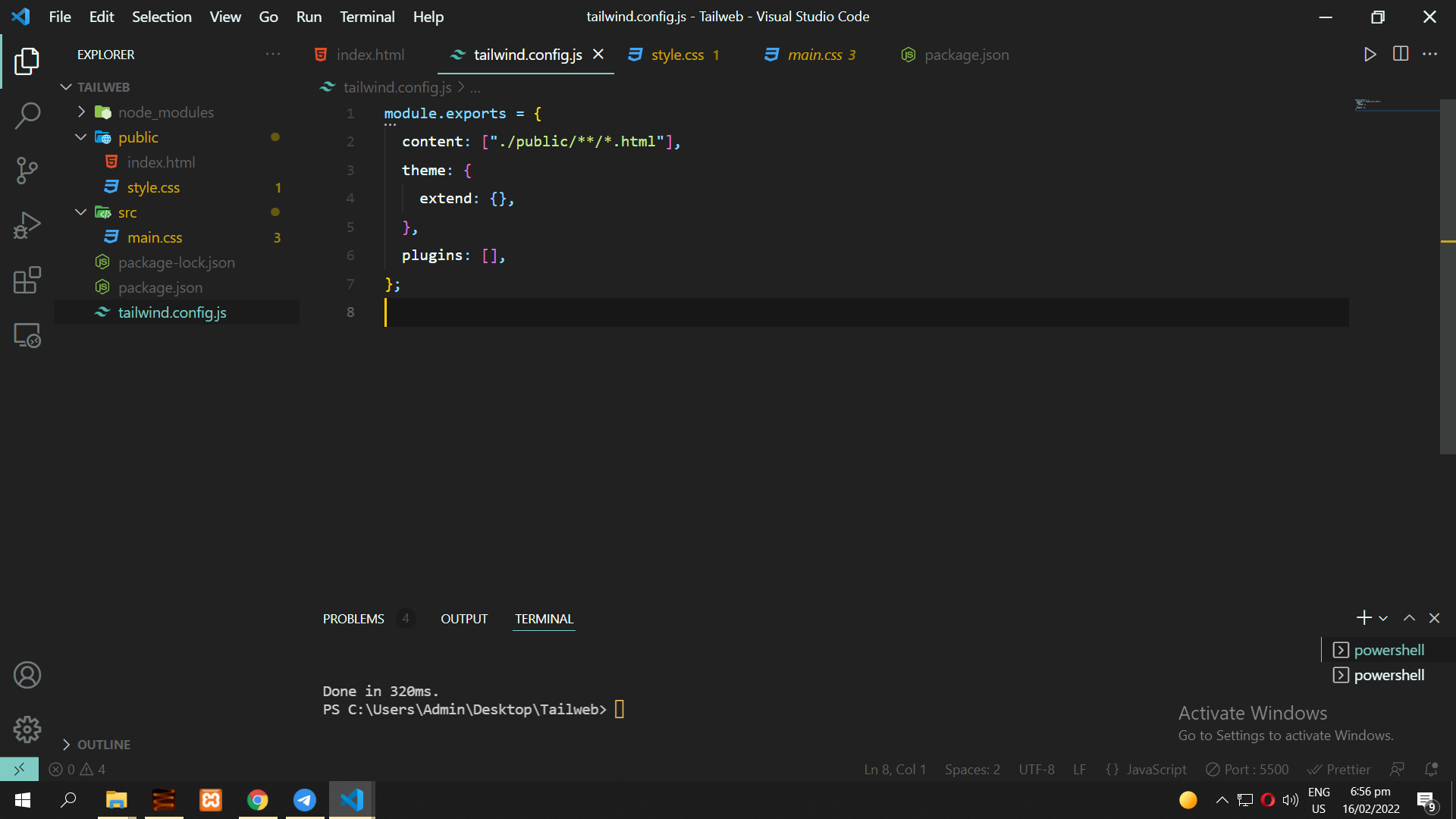Create a new terminal with the plus icon
The height and width of the screenshot is (819, 1456).
pos(1364,617)
